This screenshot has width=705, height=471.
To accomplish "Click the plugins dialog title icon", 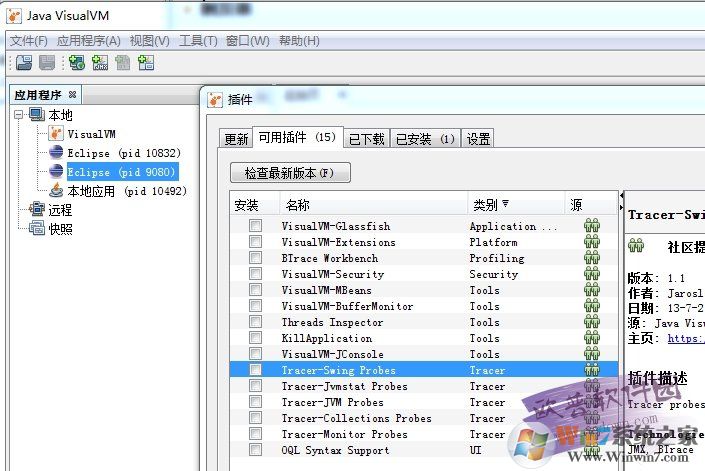I will (x=215, y=100).
